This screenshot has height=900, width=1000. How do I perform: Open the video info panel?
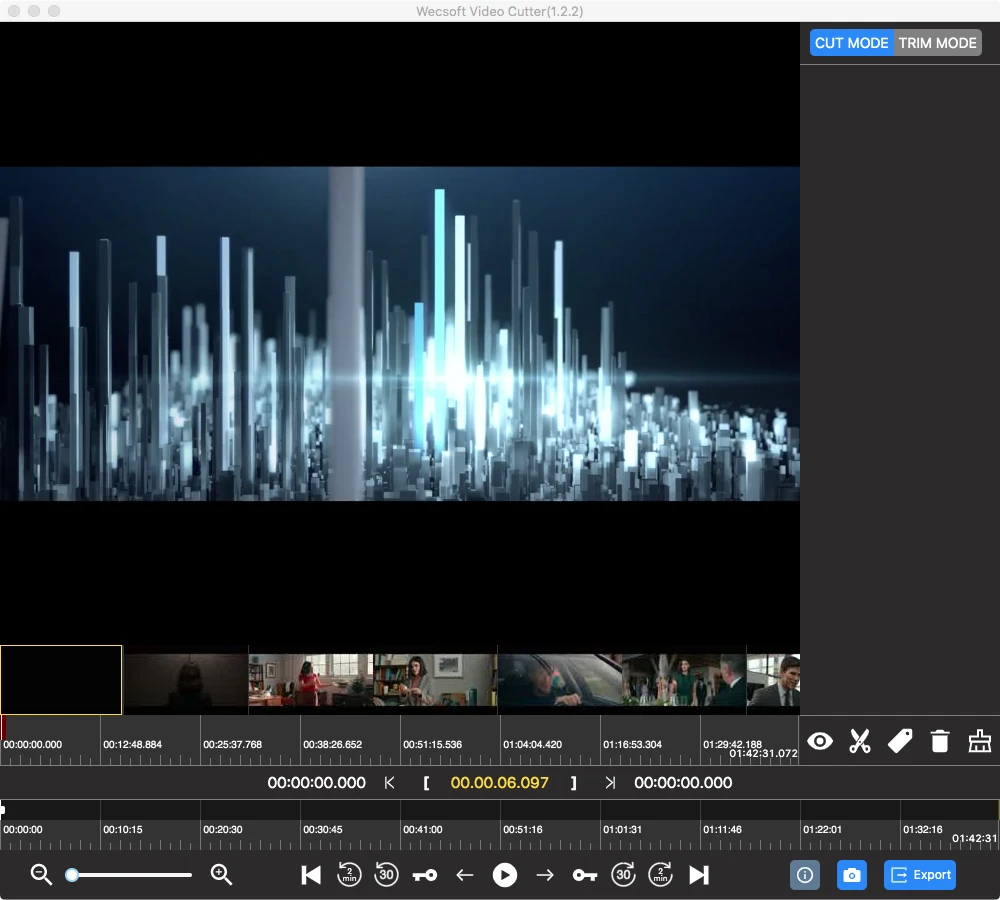[805, 874]
